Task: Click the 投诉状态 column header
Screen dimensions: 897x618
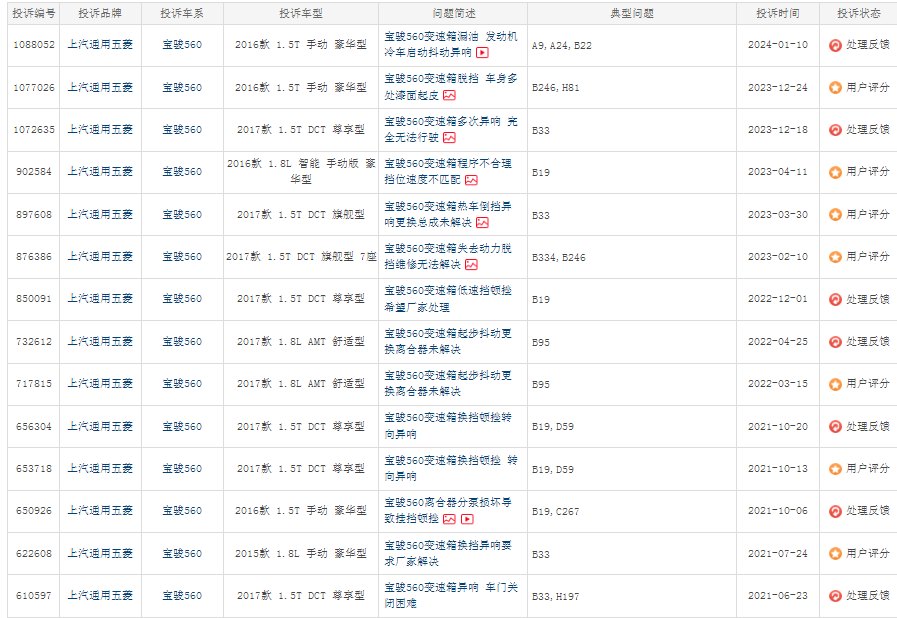Action: pos(859,13)
